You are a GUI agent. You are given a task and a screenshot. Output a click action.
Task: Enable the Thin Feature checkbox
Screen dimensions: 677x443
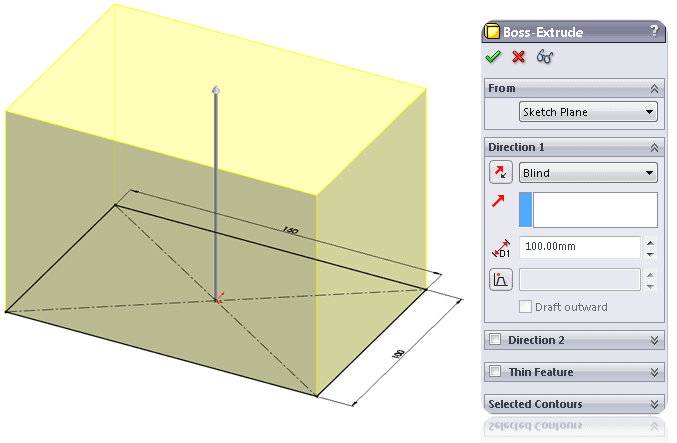[495, 371]
